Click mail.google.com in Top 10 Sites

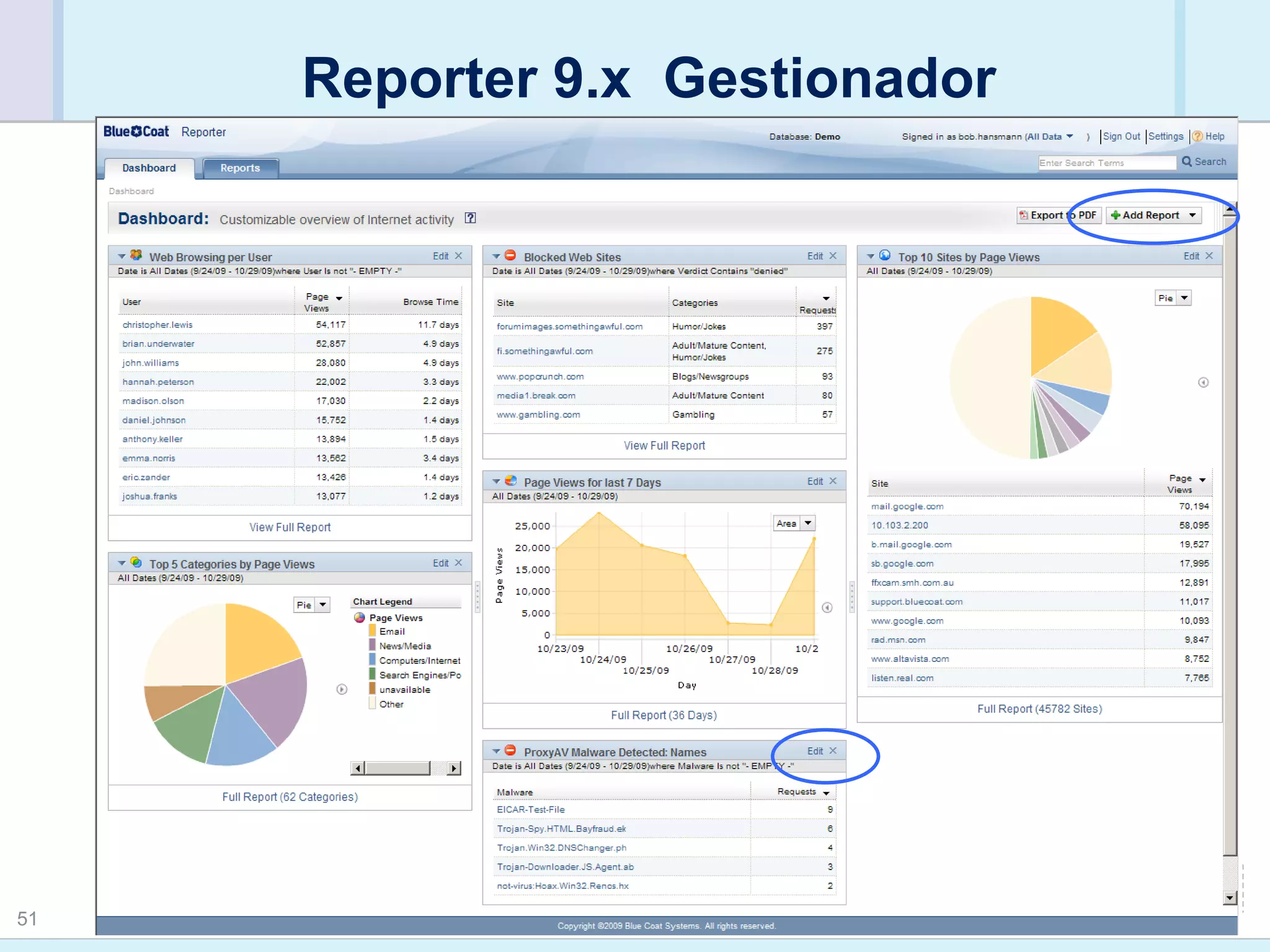(907, 506)
